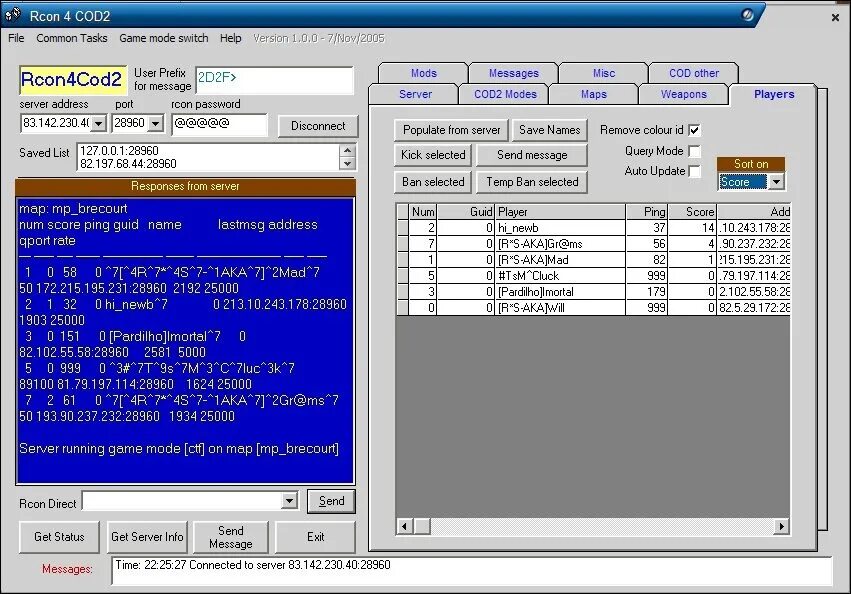Screen dimensions: 851x594
Task: Open the Common Tasks menu
Action: [x=72, y=38]
